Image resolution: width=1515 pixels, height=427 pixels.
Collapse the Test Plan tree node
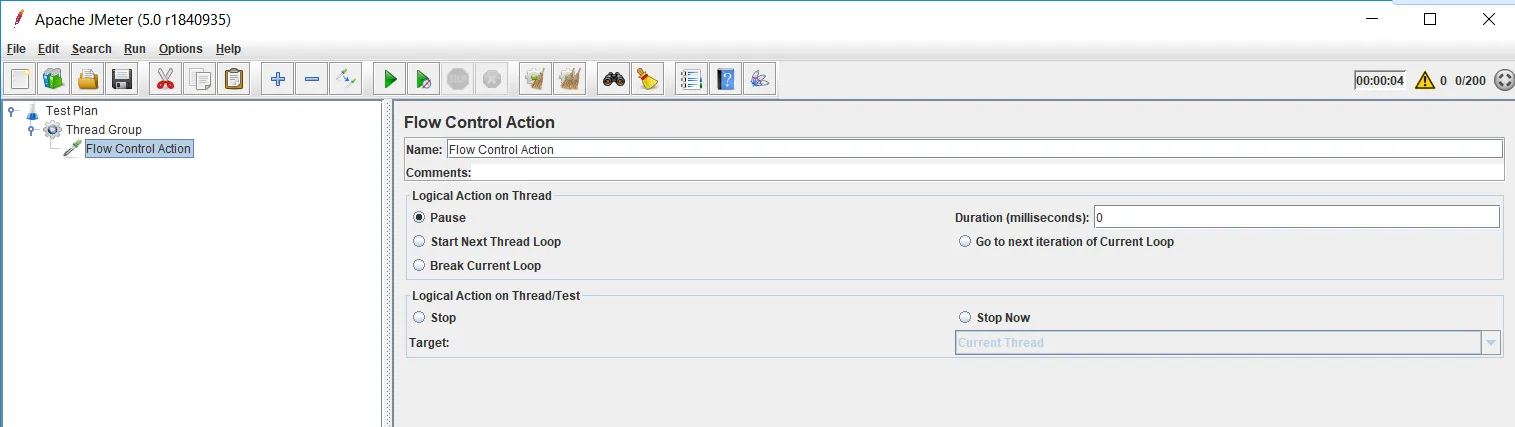click(x=11, y=110)
